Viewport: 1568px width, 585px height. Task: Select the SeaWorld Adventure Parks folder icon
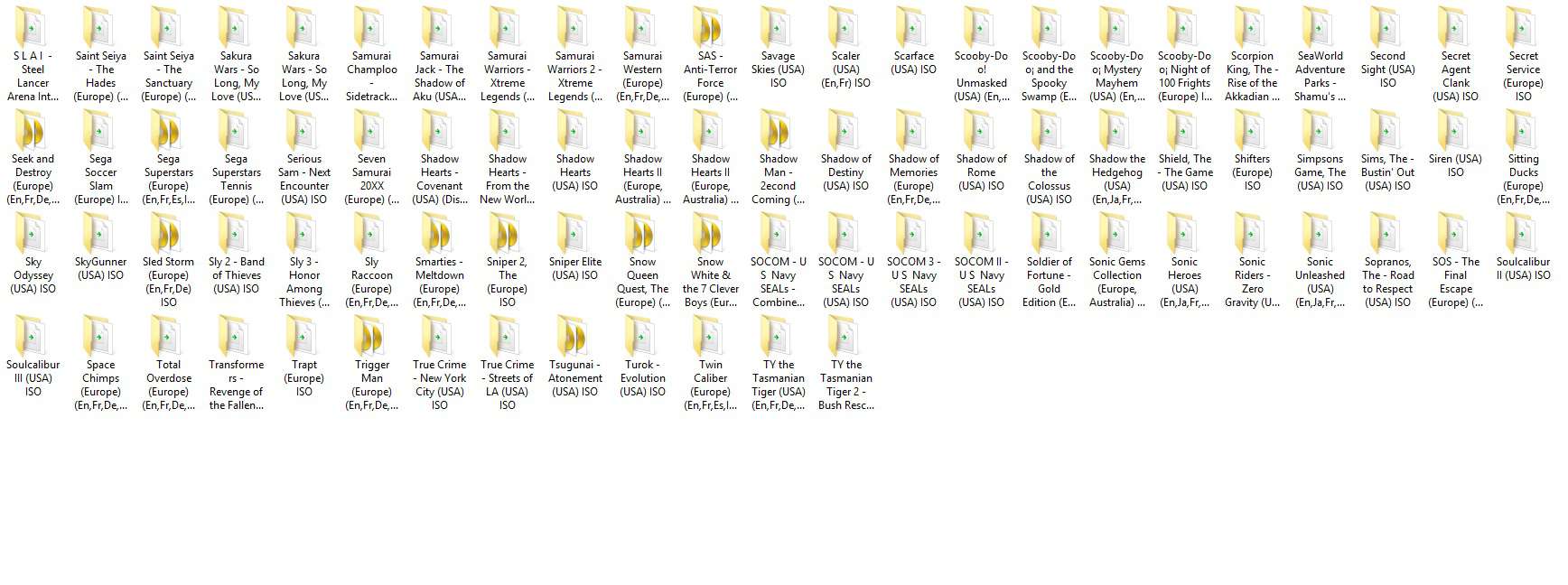(x=1320, y=26)
